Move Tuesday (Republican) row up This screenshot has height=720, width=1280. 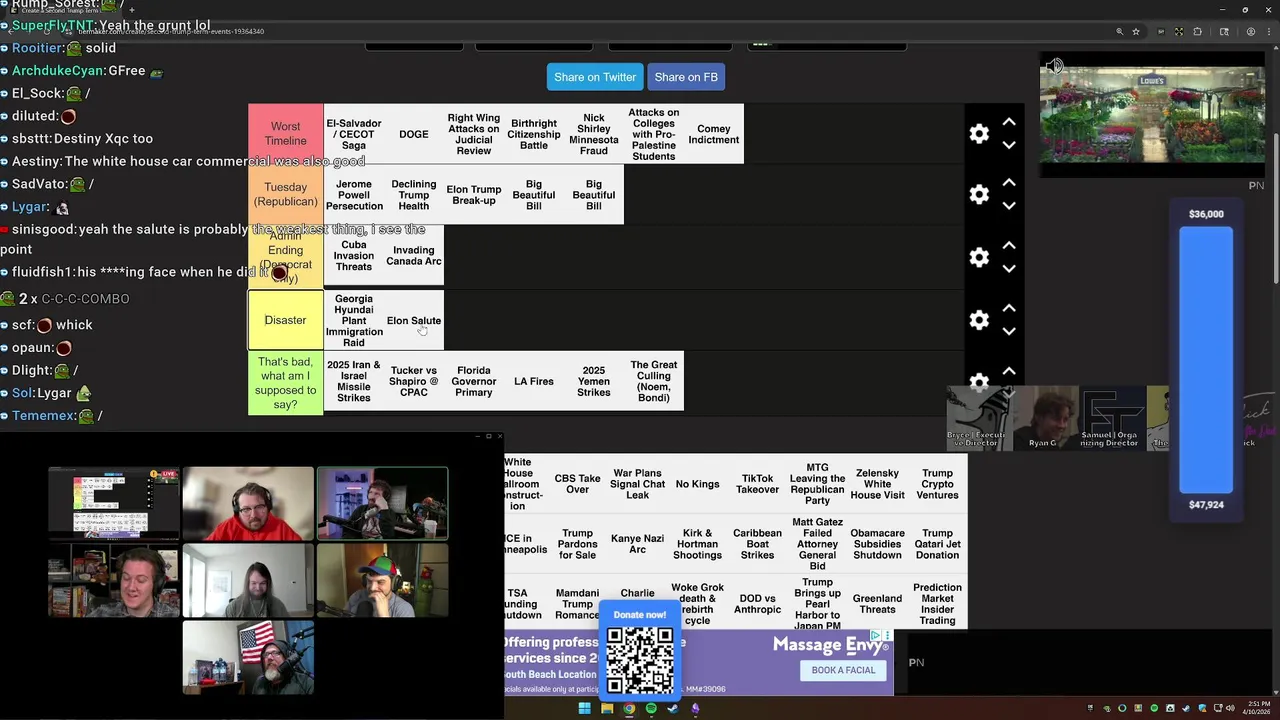click(x=1009, y=183)
